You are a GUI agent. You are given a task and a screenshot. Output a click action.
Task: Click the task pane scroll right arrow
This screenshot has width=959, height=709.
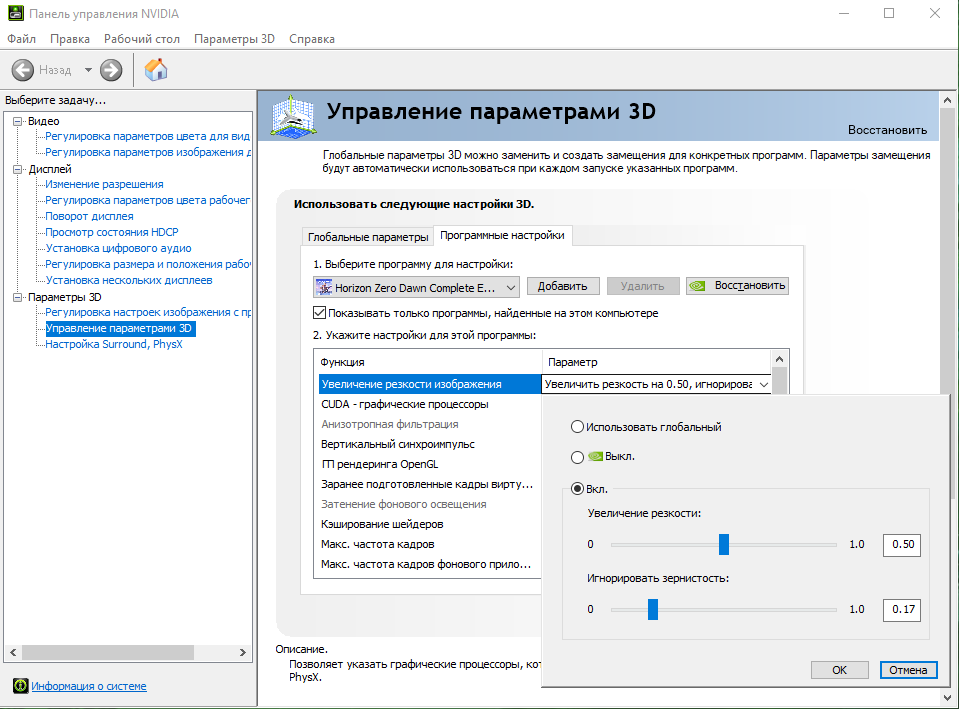tap(242, 652)
